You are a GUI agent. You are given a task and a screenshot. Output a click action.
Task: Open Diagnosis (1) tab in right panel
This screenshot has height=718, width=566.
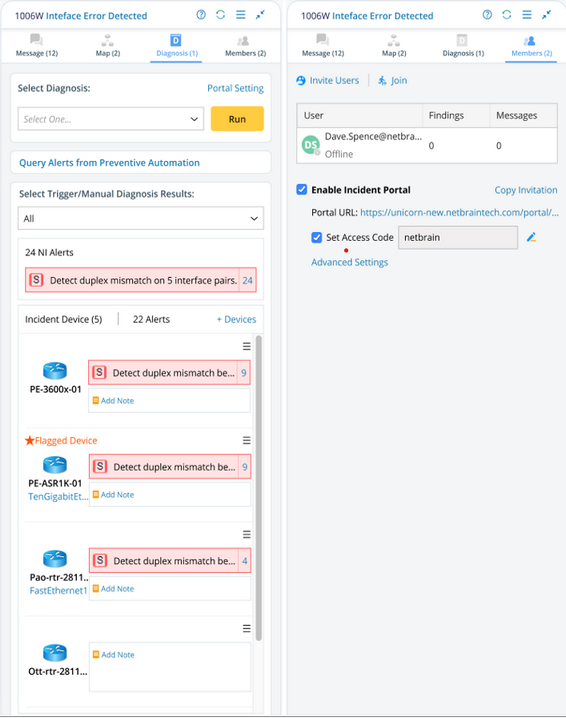tap(463, 45)
